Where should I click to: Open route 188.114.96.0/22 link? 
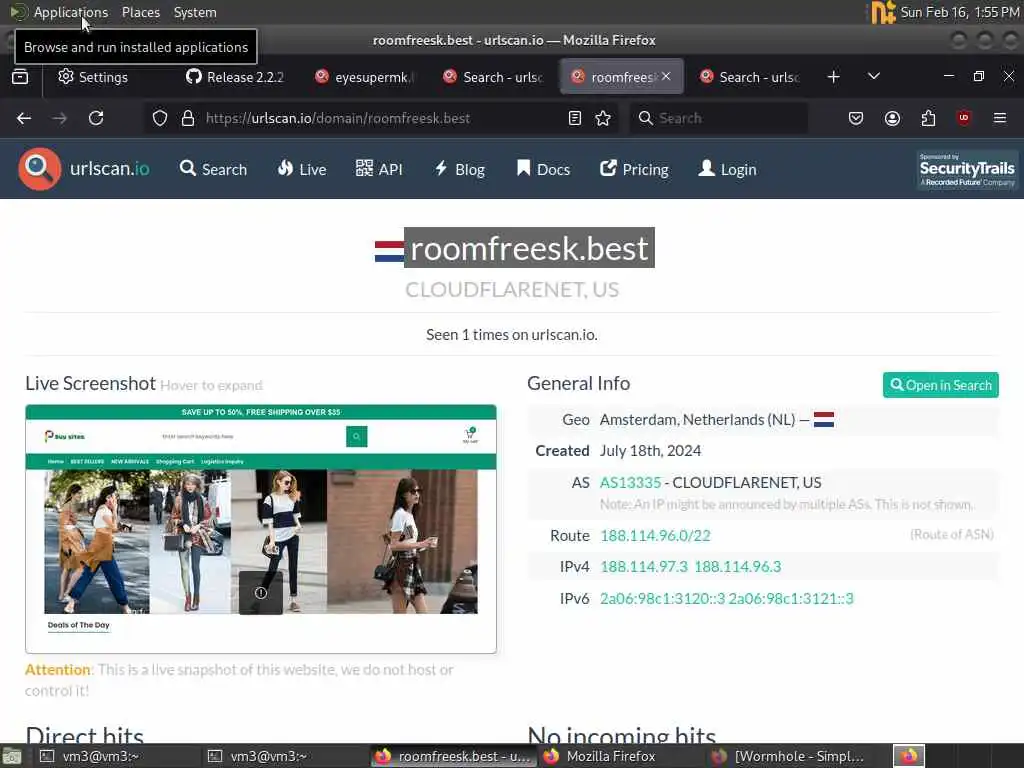click(655, 536)
